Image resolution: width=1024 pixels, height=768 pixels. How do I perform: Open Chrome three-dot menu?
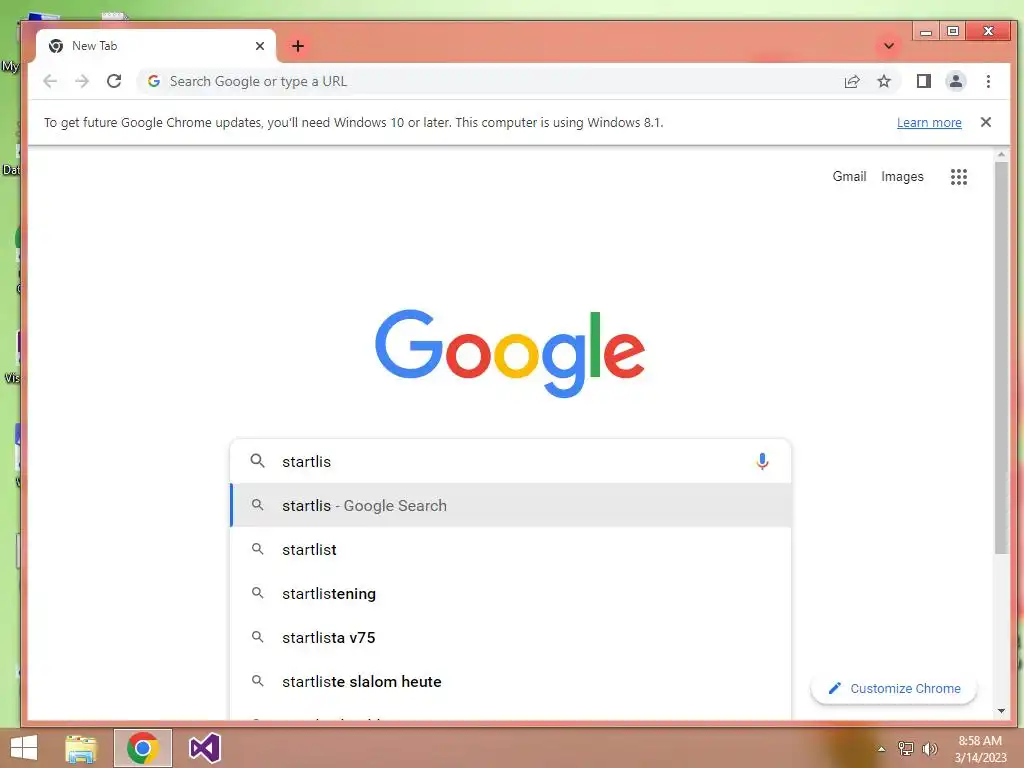click(x=988, y=81)
